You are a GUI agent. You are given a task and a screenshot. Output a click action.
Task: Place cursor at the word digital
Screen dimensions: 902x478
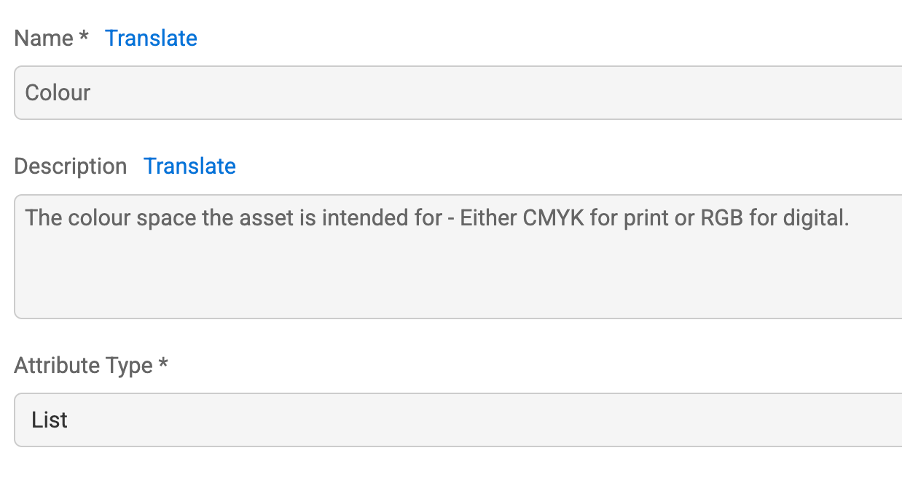point(816,217)
